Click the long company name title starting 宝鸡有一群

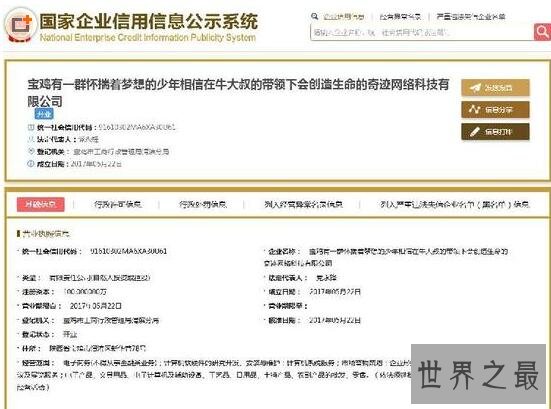coord(238,93)
